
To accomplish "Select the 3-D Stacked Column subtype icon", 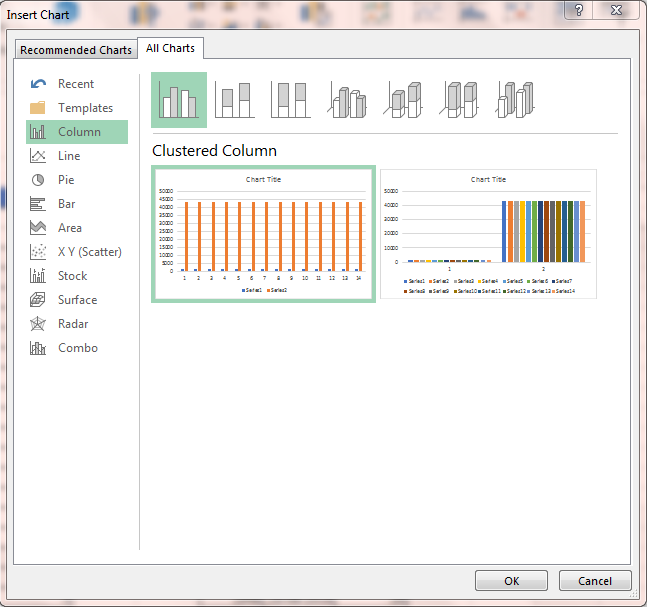I will 403,100.
